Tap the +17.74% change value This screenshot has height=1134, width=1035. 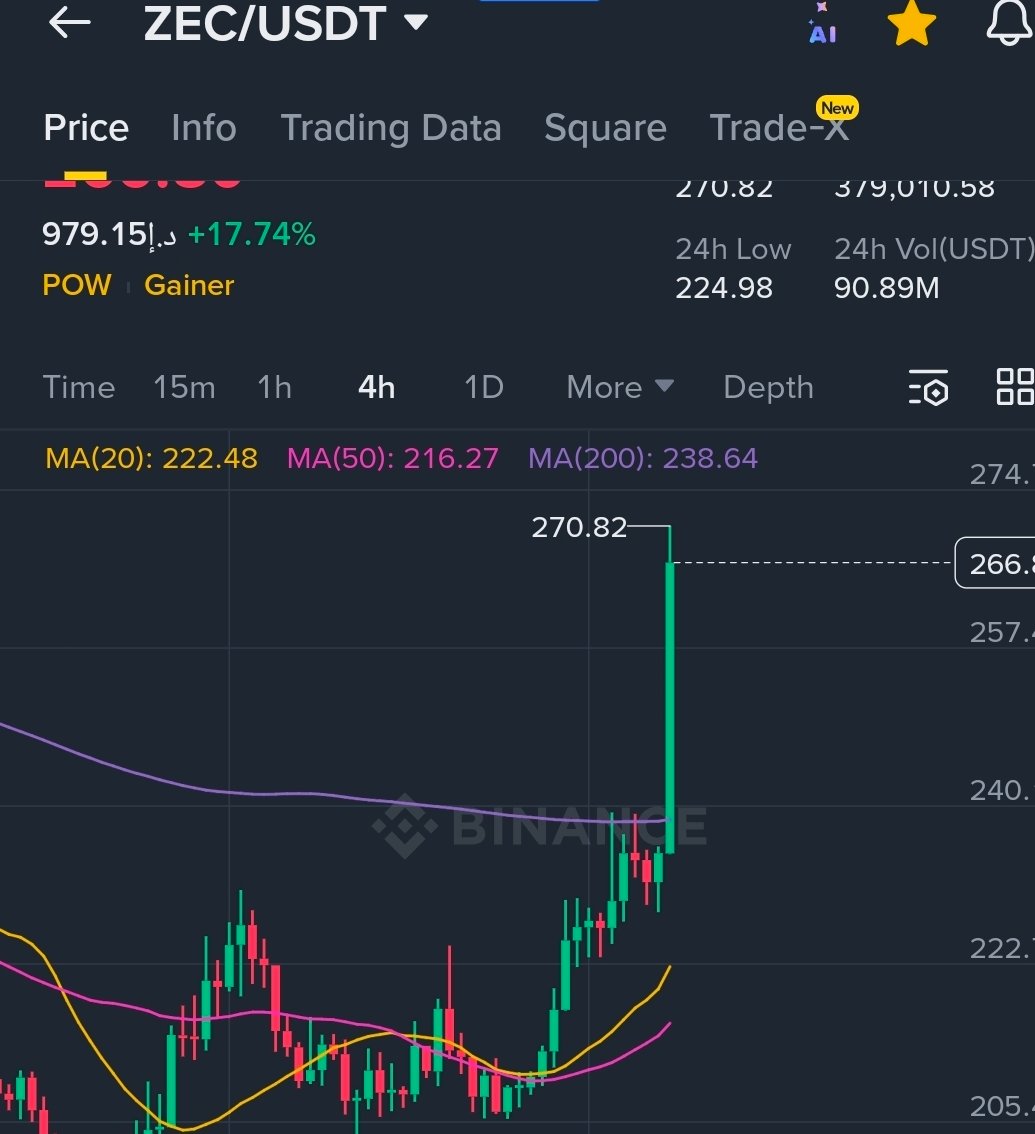tap(252, 234)
